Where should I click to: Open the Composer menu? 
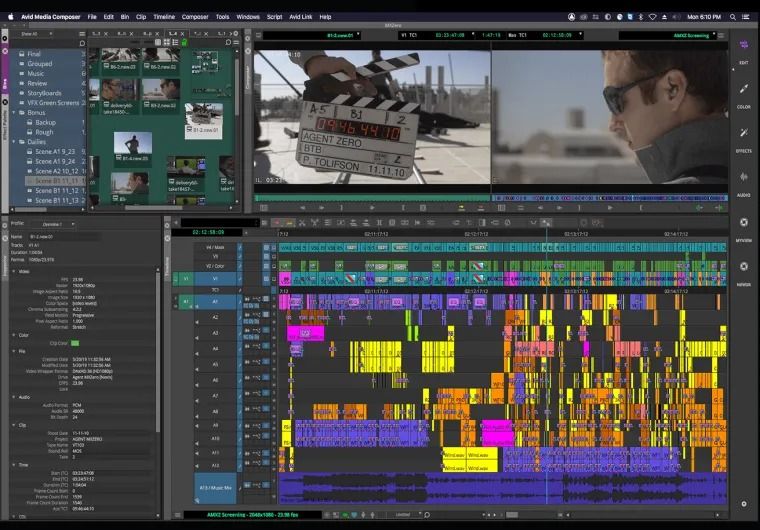tap(195, 17)
